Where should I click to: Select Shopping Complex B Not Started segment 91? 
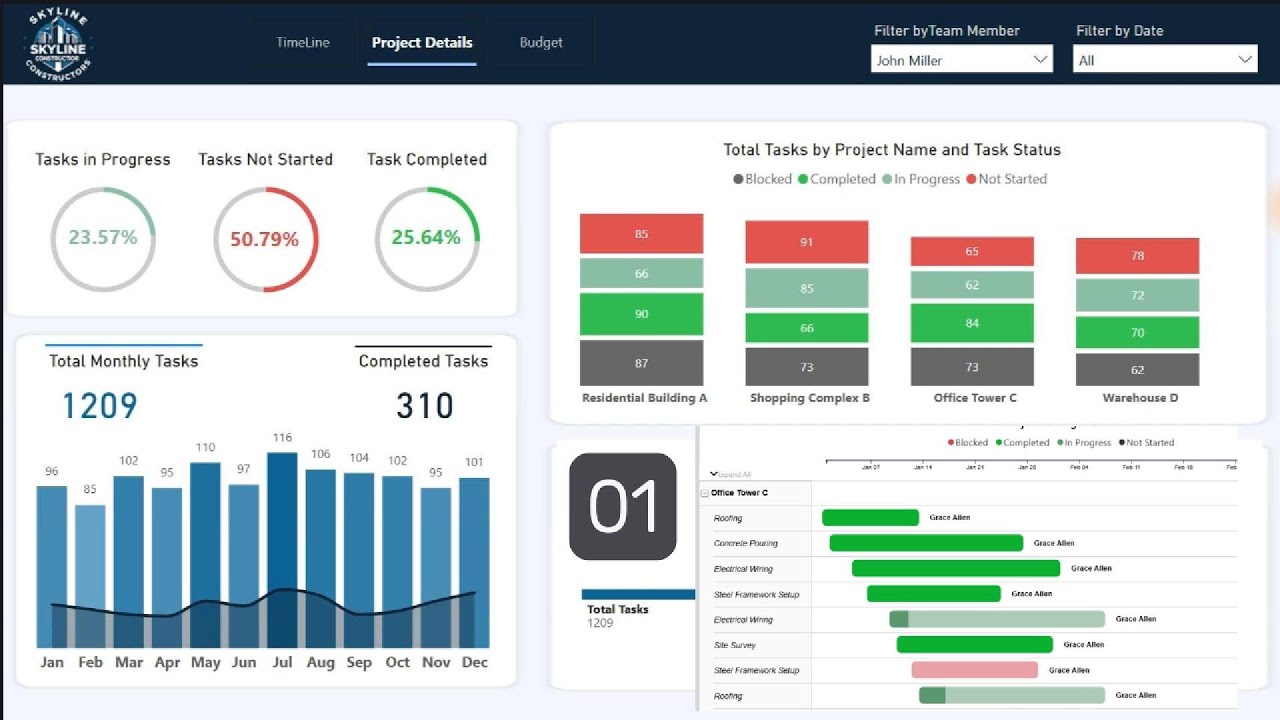point(807,242)
